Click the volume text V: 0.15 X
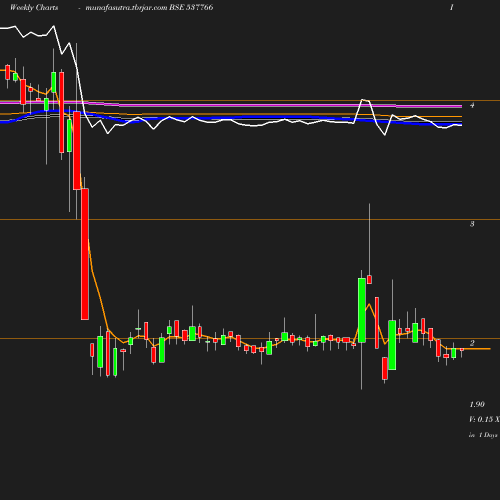Image resolution: width=500 pixels, height=500 pixels. [484, 419]
